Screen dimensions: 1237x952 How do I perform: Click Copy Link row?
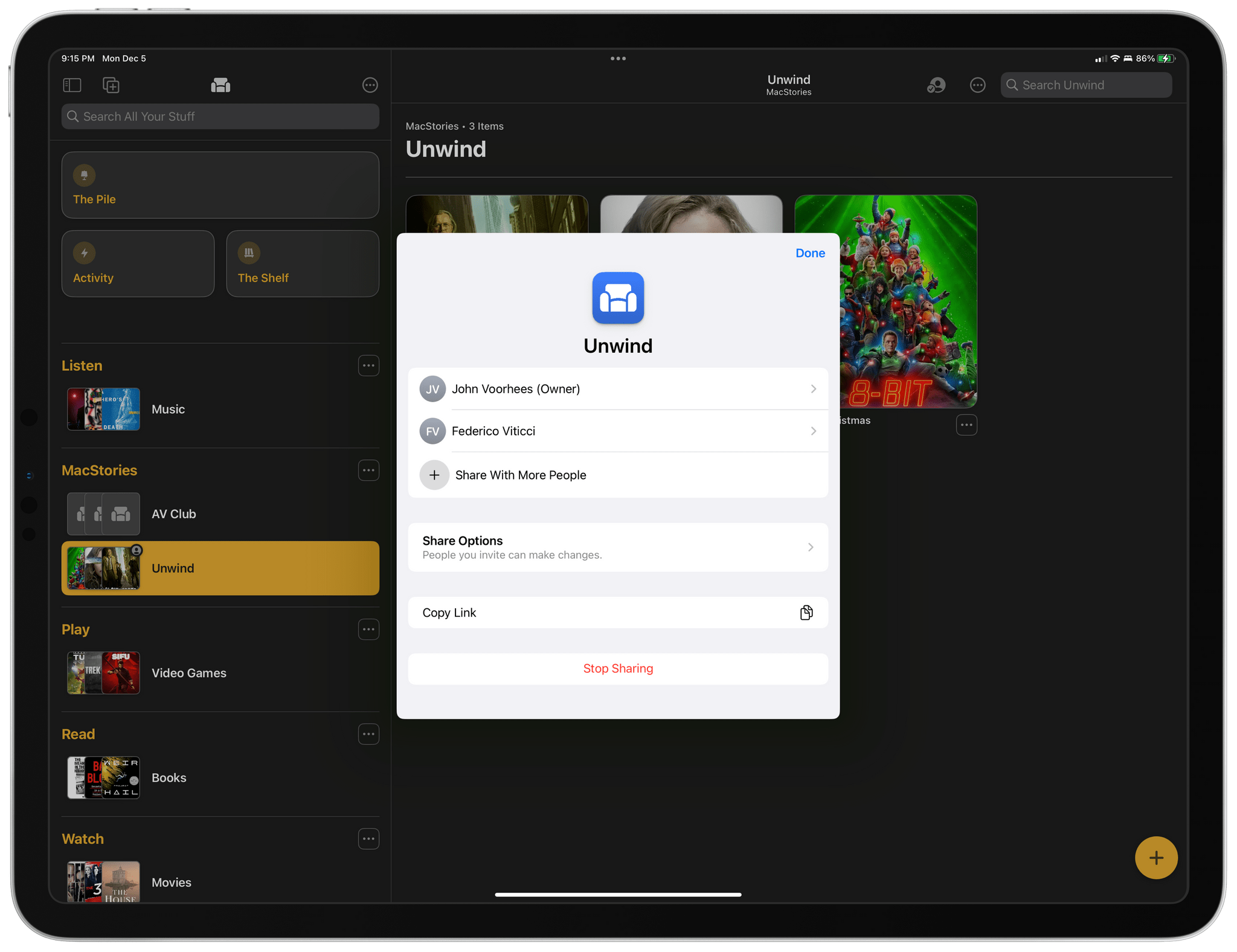coord(618,613)
